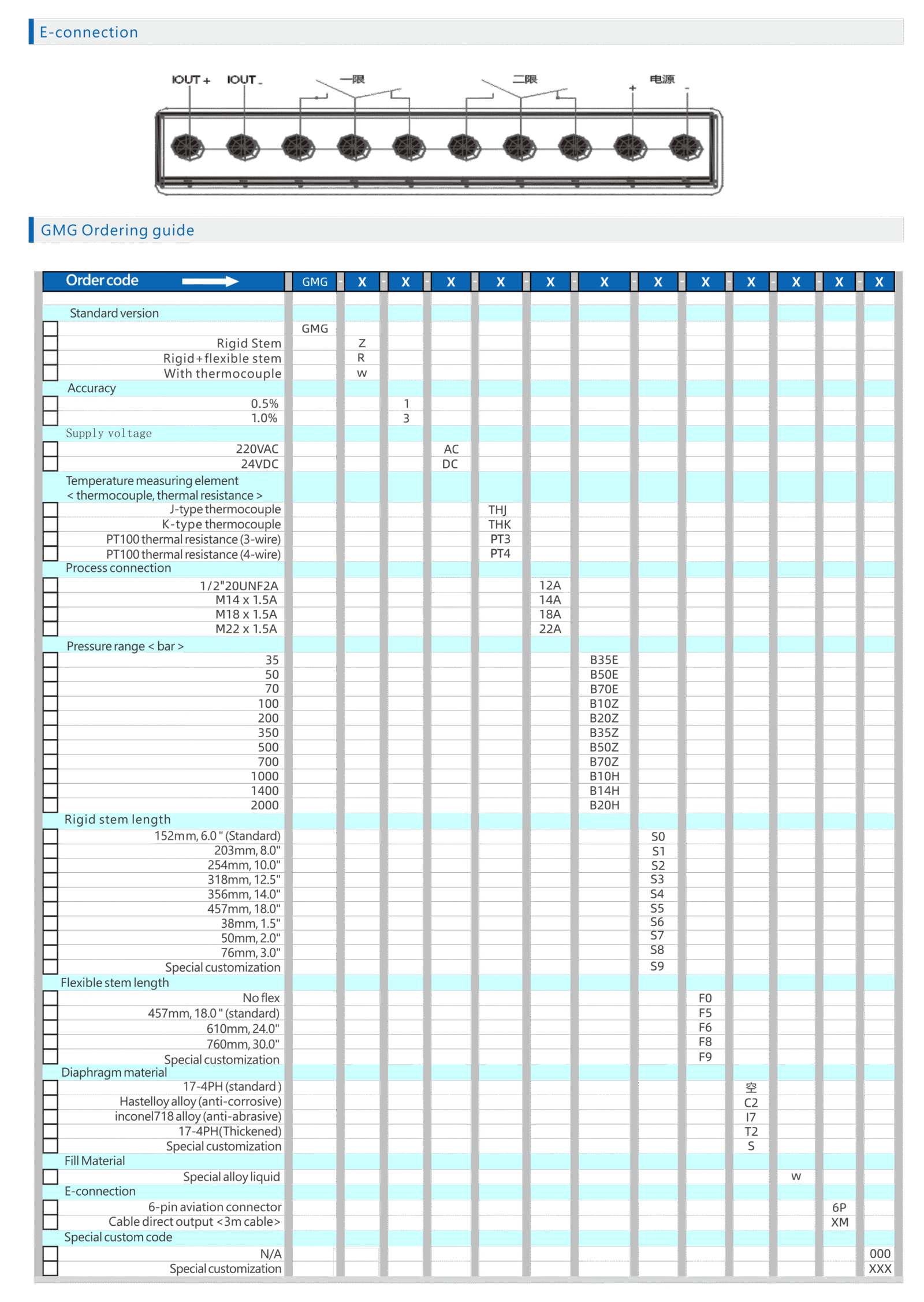The width and height of the screenshot is (924, 1302).
Task: Click the B20H pressure code
Action: click(604, 805)
